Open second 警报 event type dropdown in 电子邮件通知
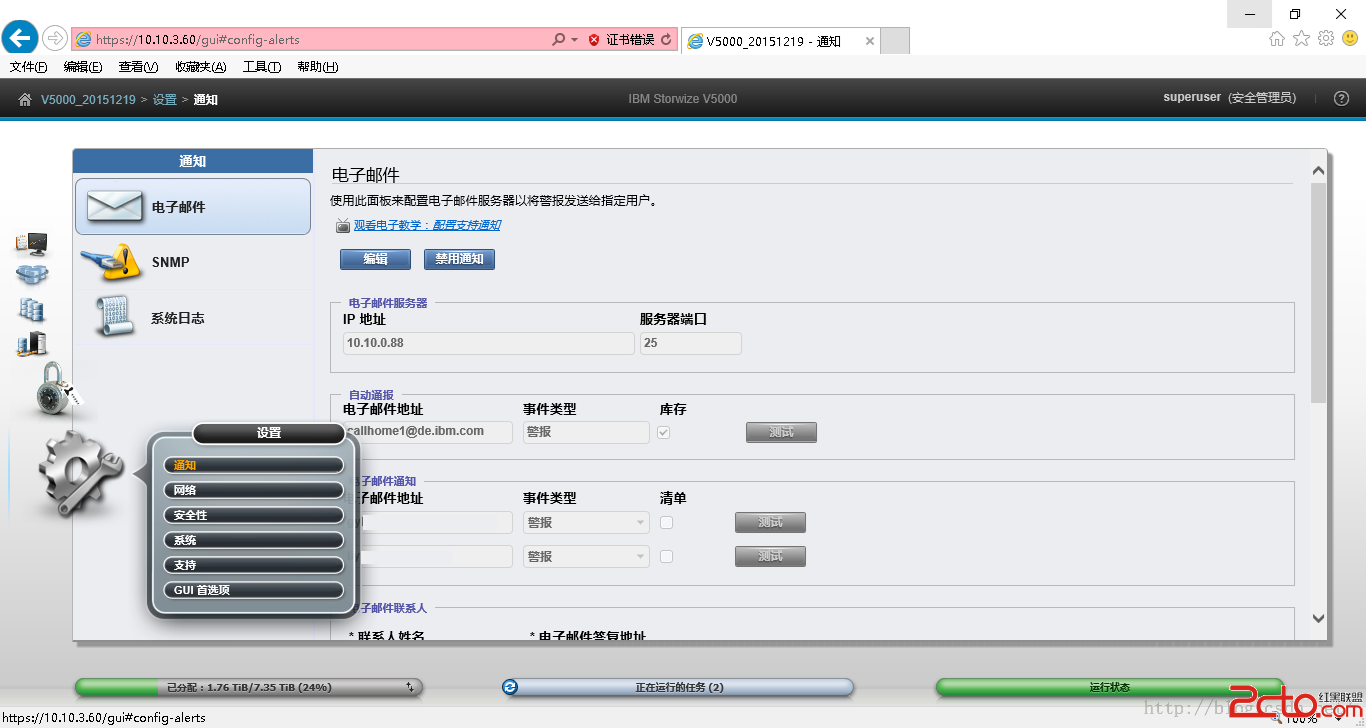This screenshot has height=728, width=1366. point(586,556)
